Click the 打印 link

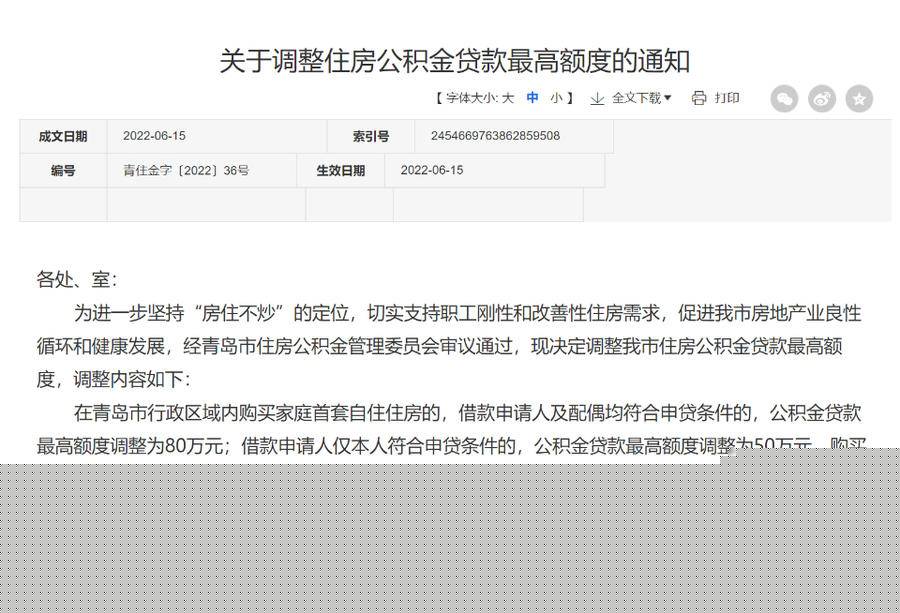point(727,98)
